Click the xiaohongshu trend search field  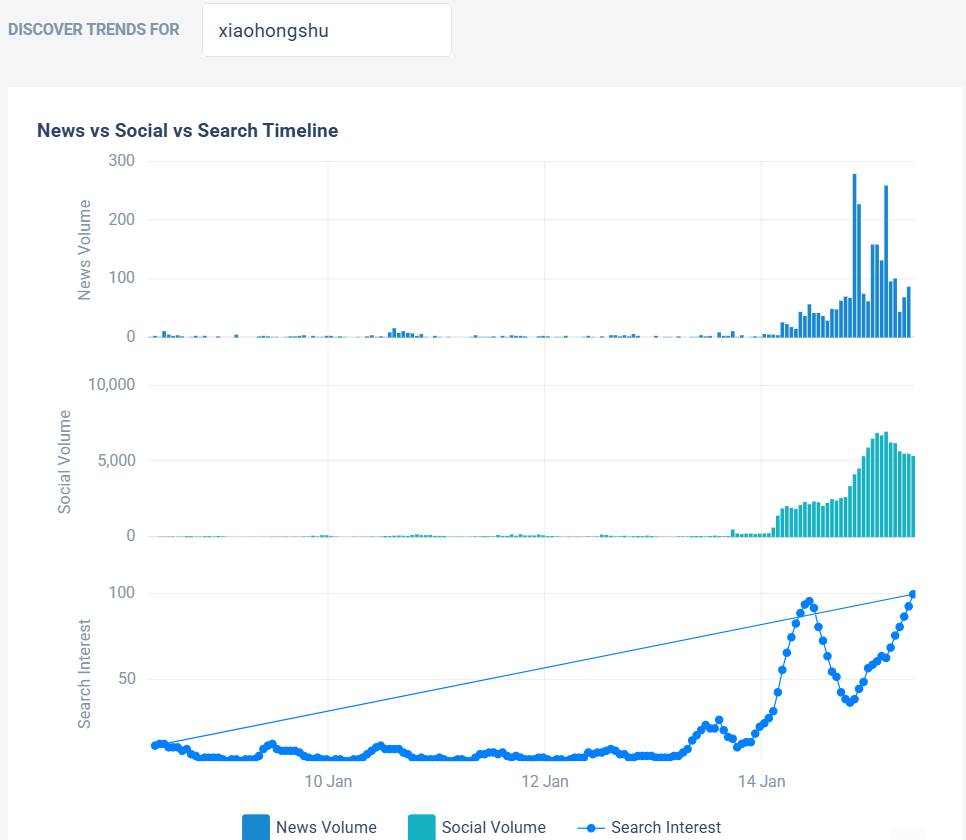pos(327,30)
